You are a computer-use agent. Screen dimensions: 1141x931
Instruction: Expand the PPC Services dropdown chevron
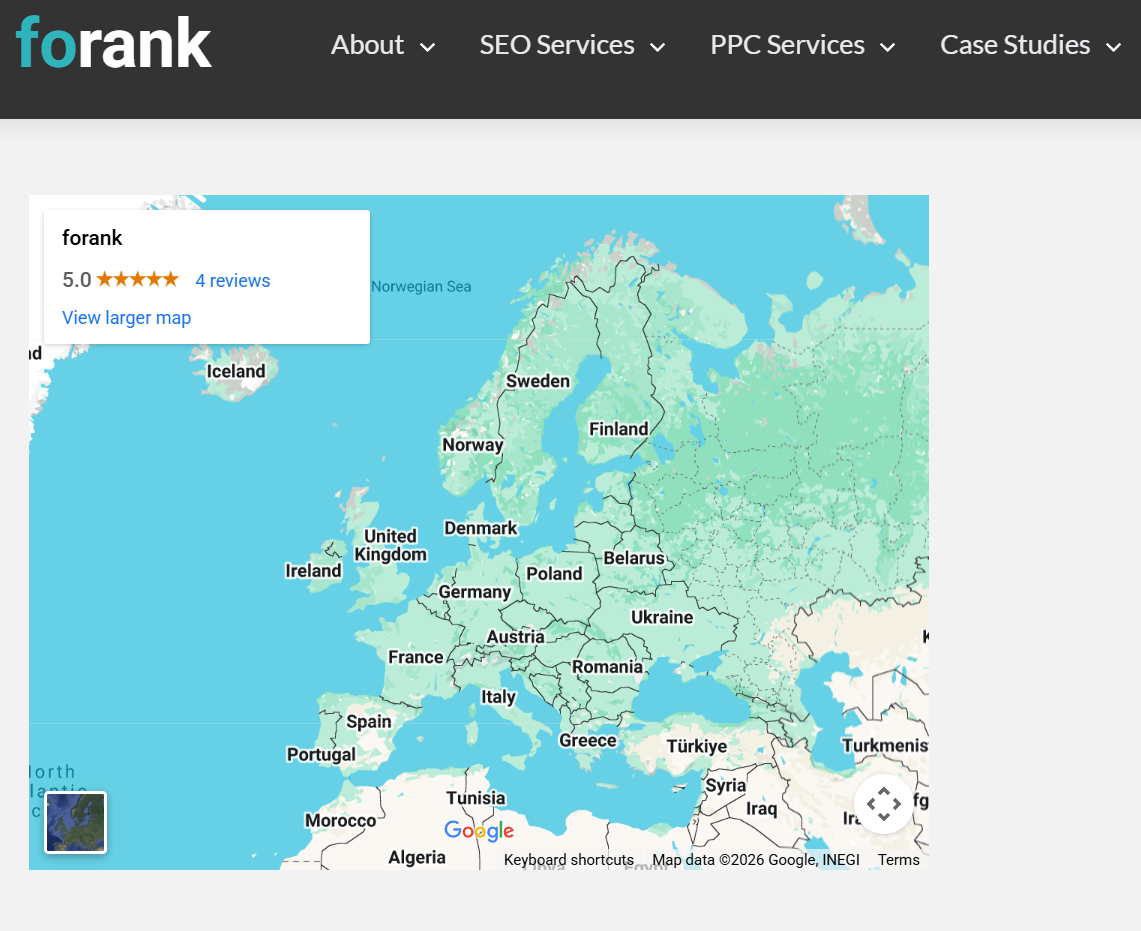[888, 46]
